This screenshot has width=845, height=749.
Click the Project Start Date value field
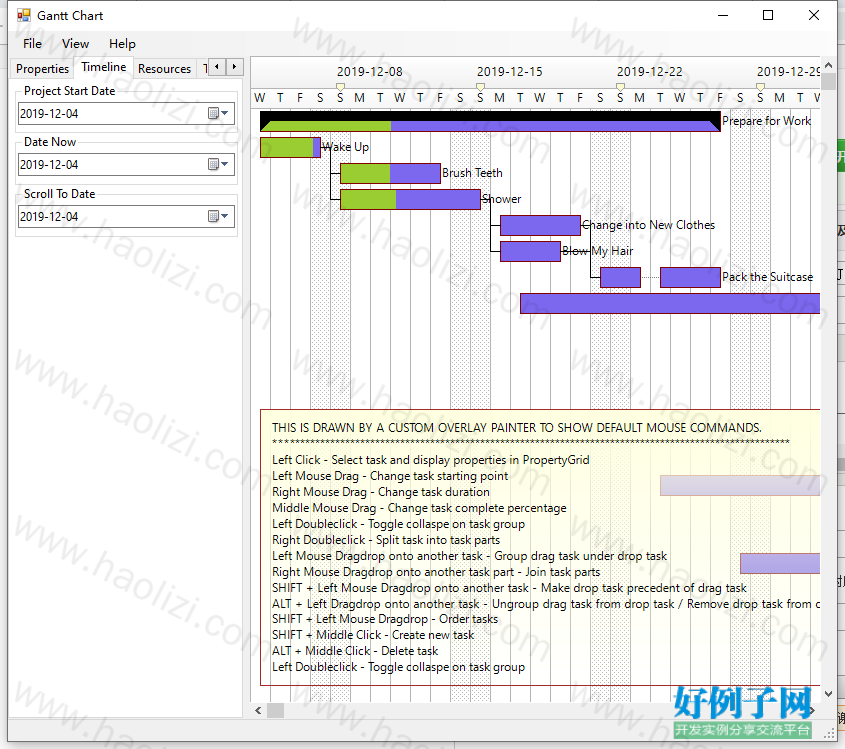click(x=126, y=113)
